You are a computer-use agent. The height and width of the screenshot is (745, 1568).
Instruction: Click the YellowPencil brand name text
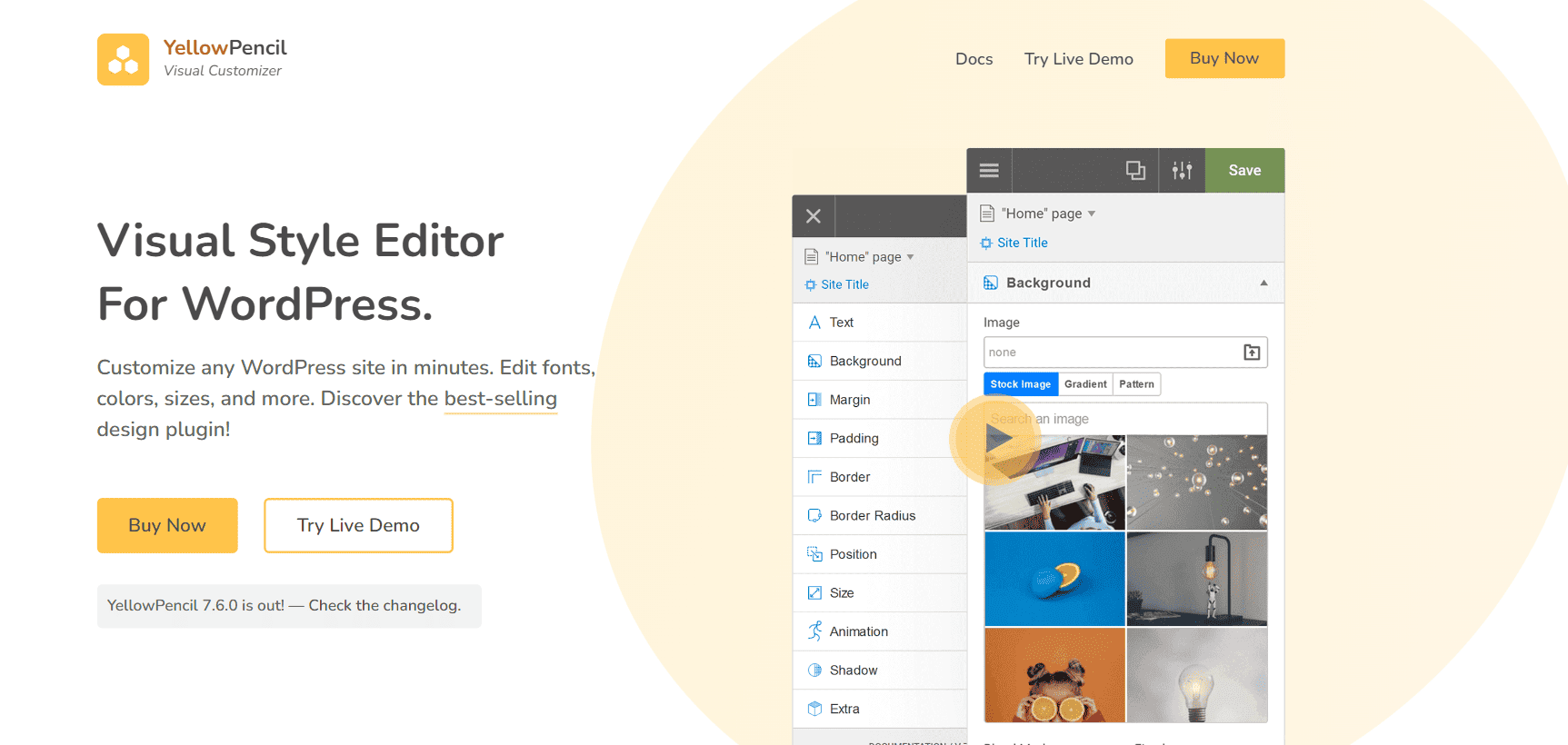pyautogui.click(x=225, y=47)
